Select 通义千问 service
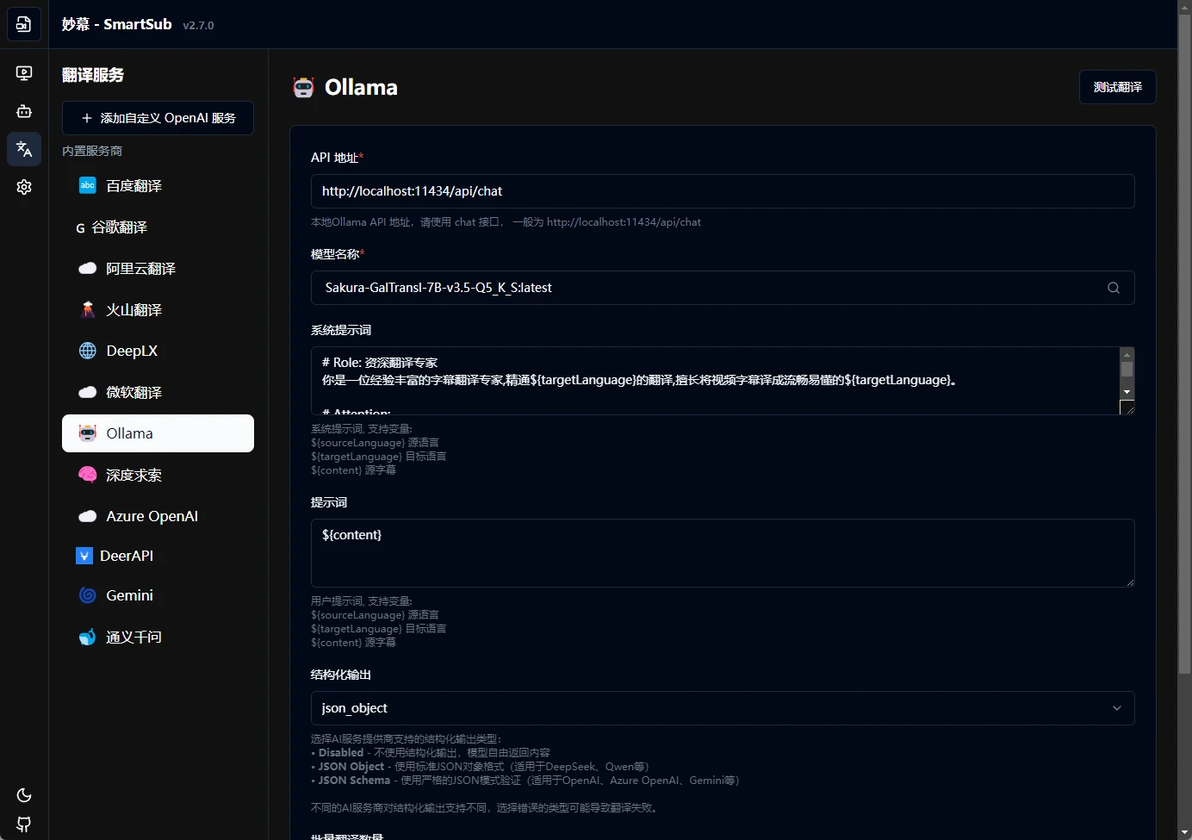Viewport: 1192px width, 840px height. pos(158,637)
